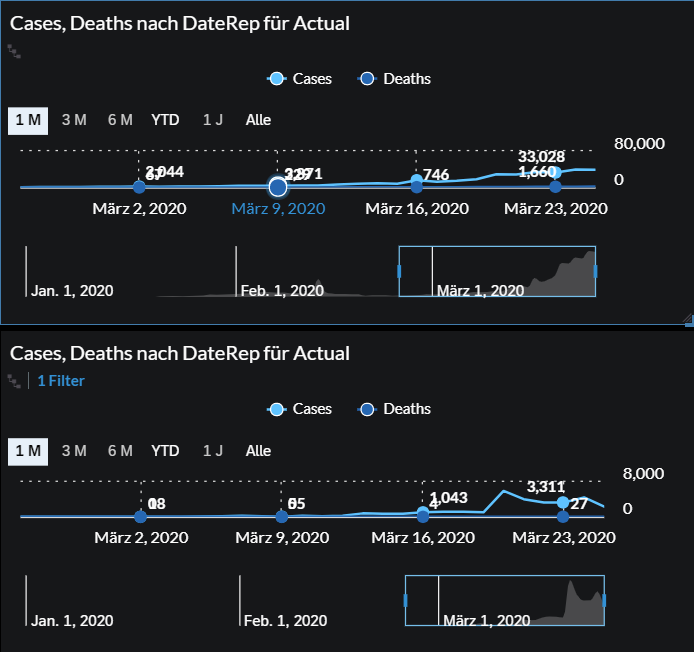Screen dimensions: 694x652
Task: Choose YTD range in the upper chart
Action: pos(165,120)
